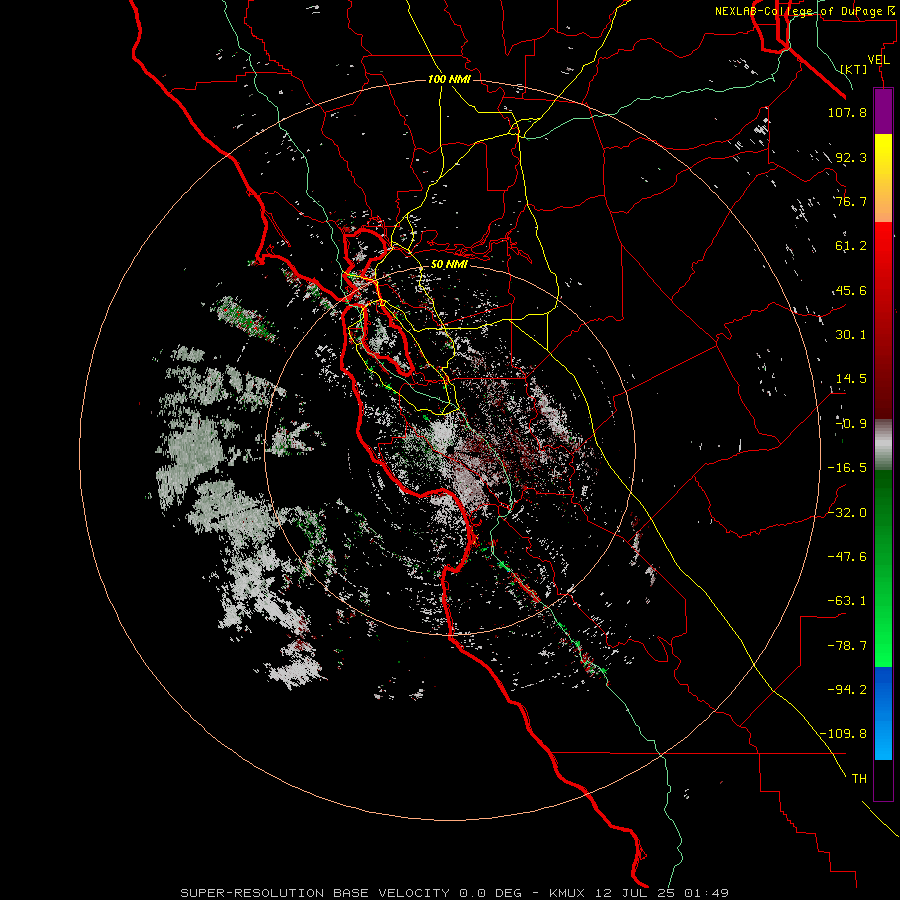
Task: Click the TH legend label
Action: coord(859,779)
